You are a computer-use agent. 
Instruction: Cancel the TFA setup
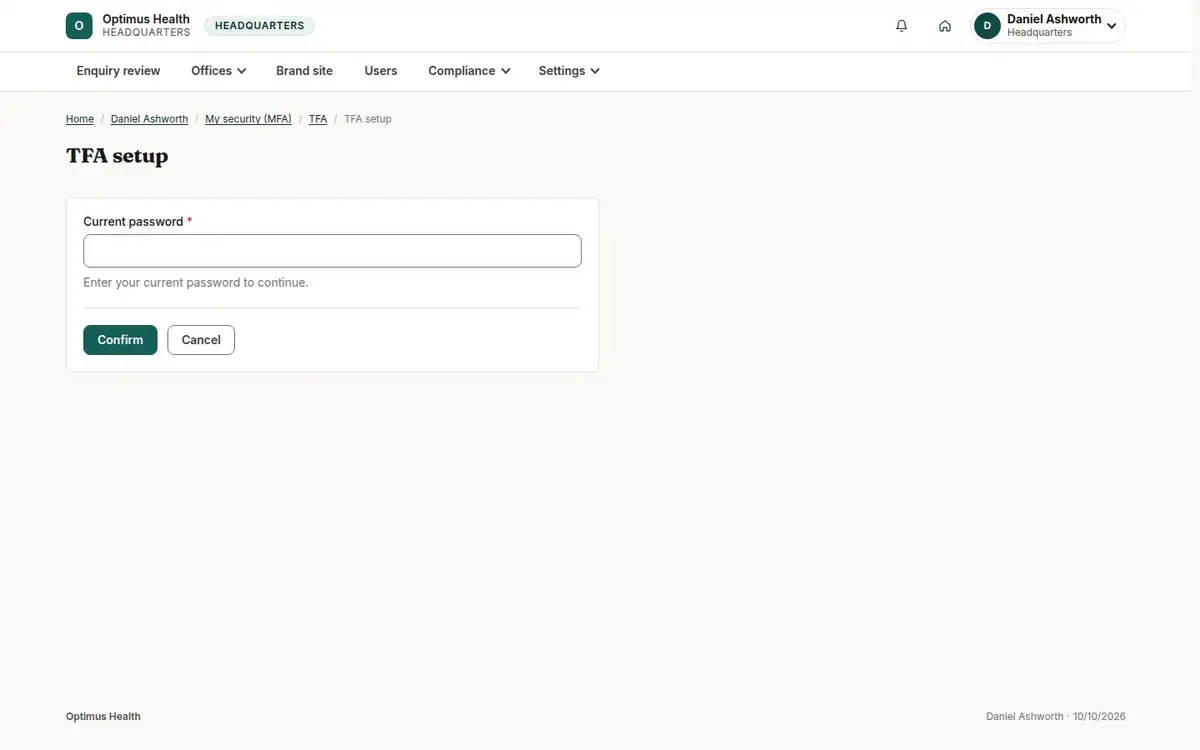201,340
